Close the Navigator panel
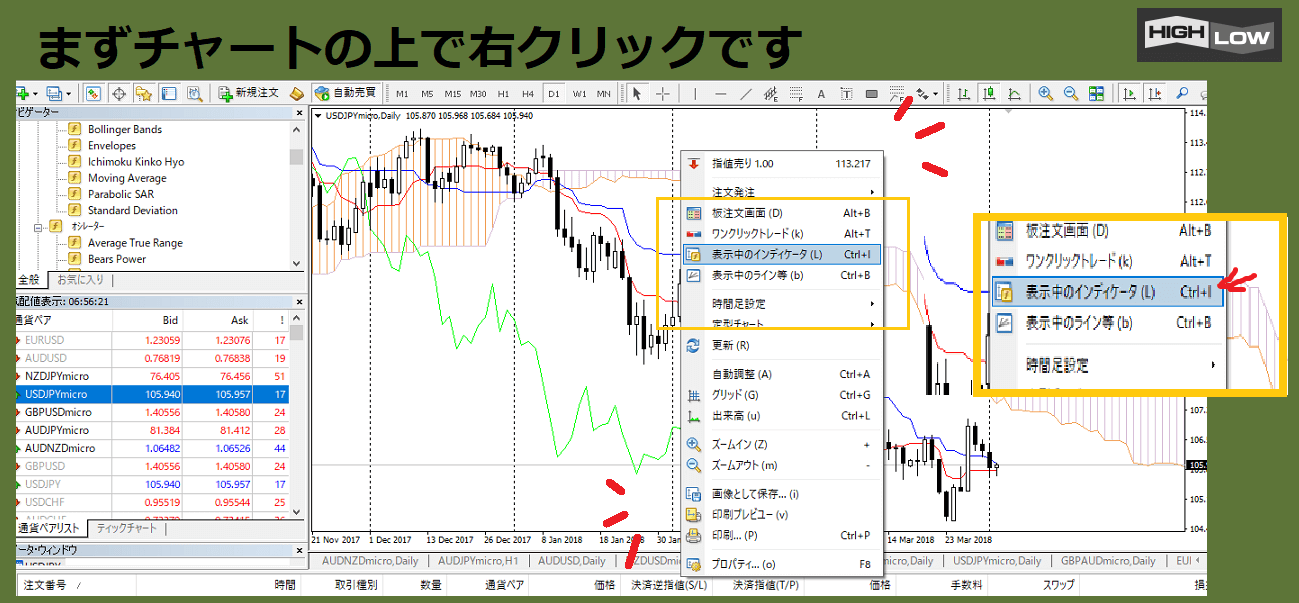The width and height of the screenshot is (1299, 603). pyautogui.click(x=296, y=113)
